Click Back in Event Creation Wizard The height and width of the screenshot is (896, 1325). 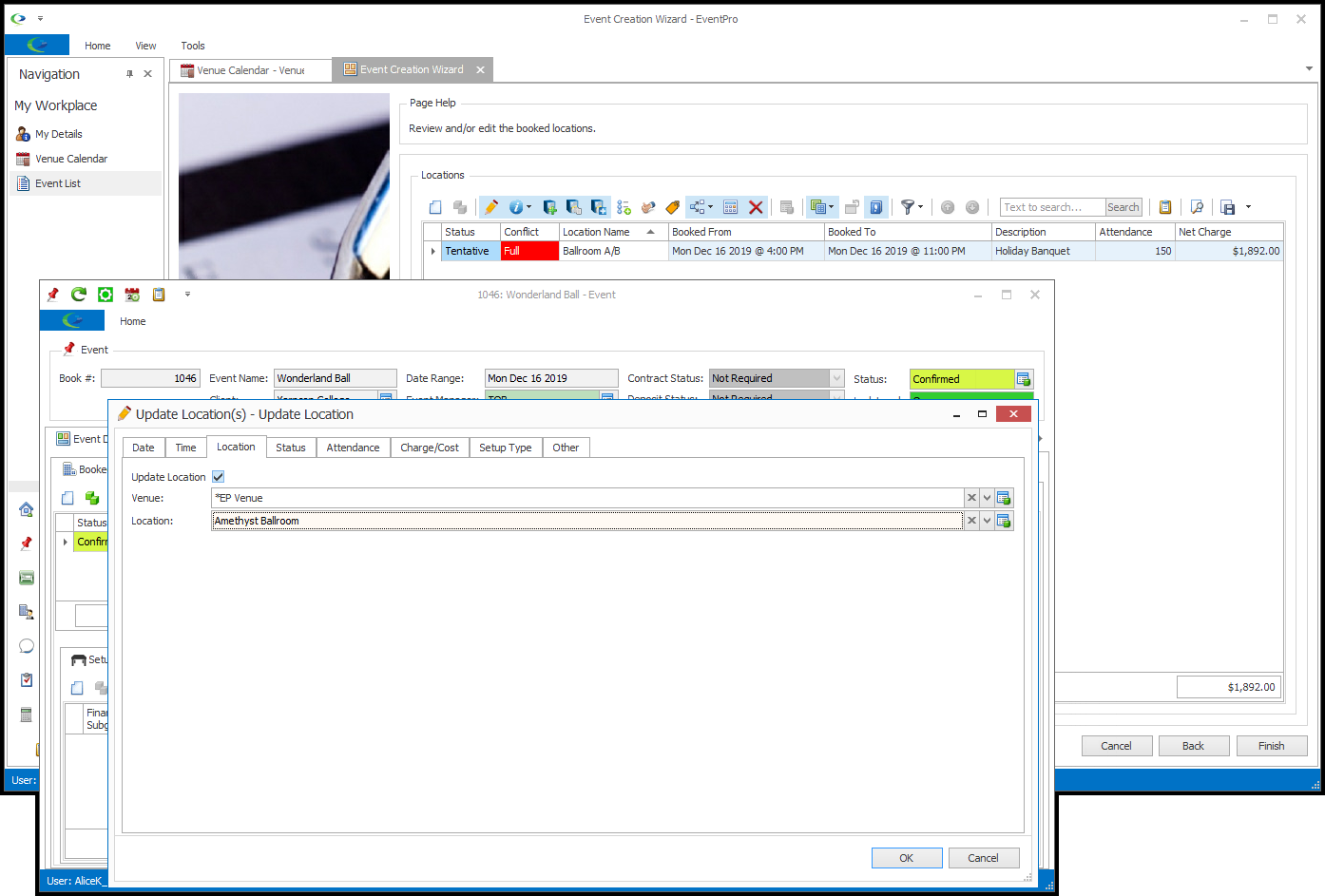pyautogui.click(x=1194, y=746)
